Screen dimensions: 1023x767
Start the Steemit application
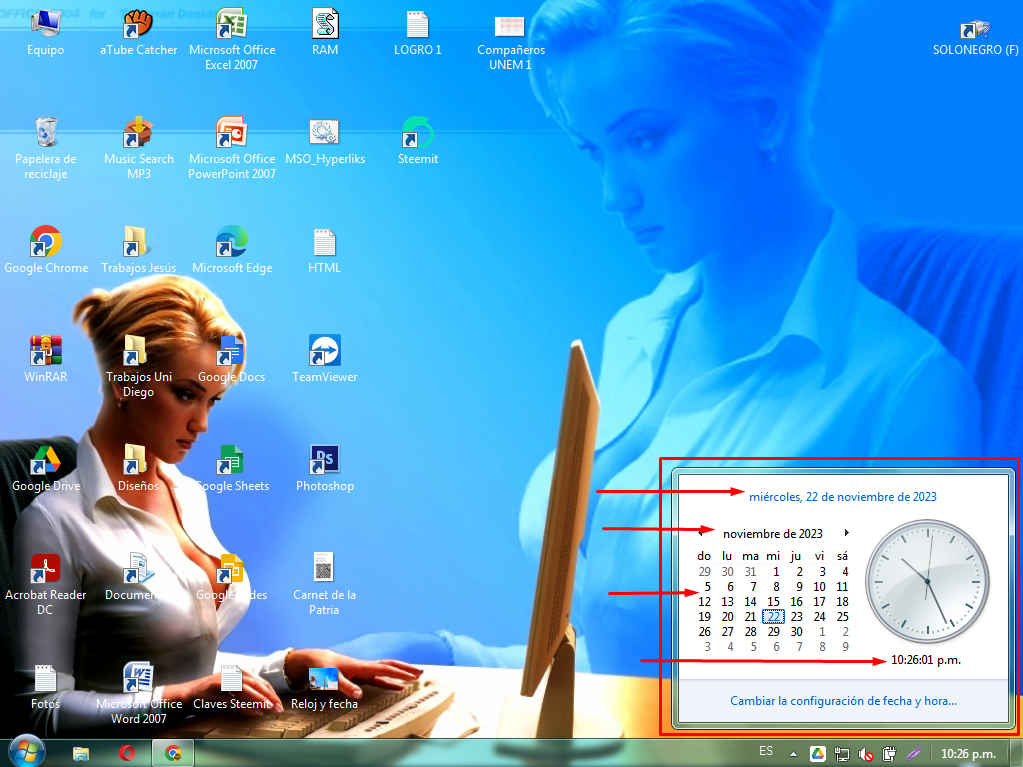pos(417,131)
